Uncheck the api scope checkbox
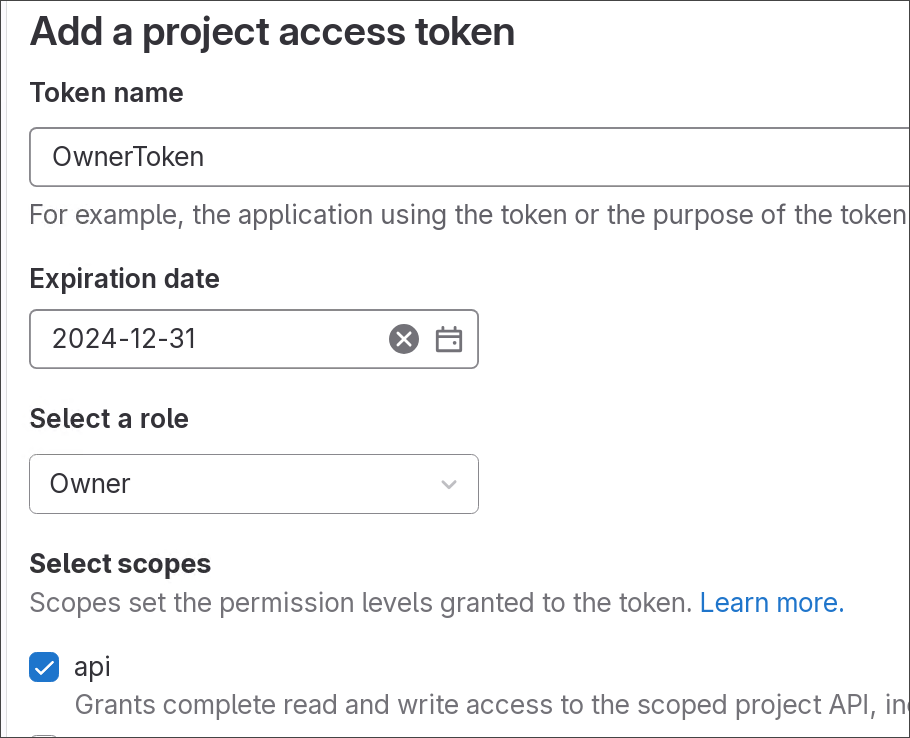Screen dimensions: 910x738 [x=44, y=667]
